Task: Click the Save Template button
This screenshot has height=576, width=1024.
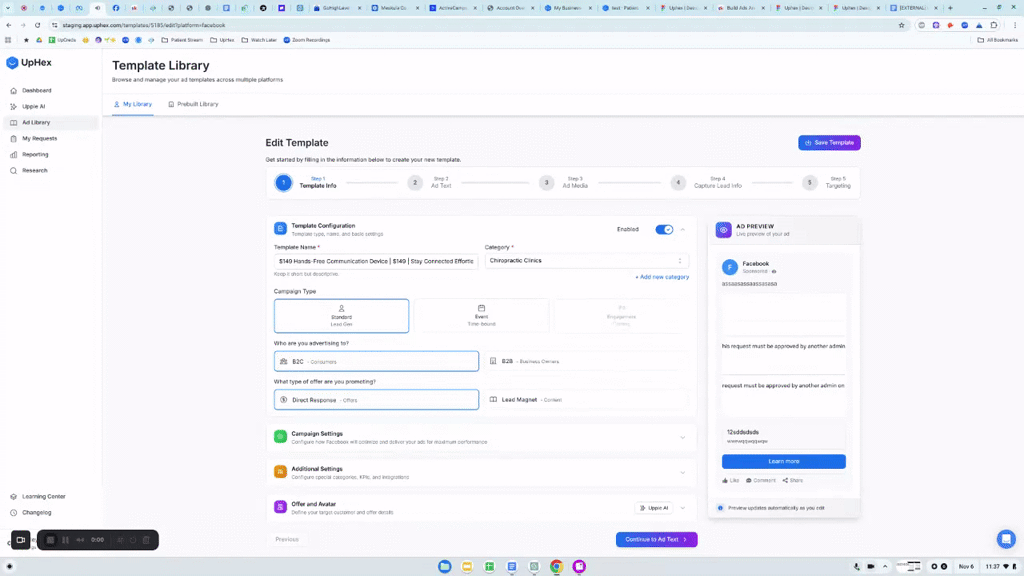Action: [x=829, y=142]
